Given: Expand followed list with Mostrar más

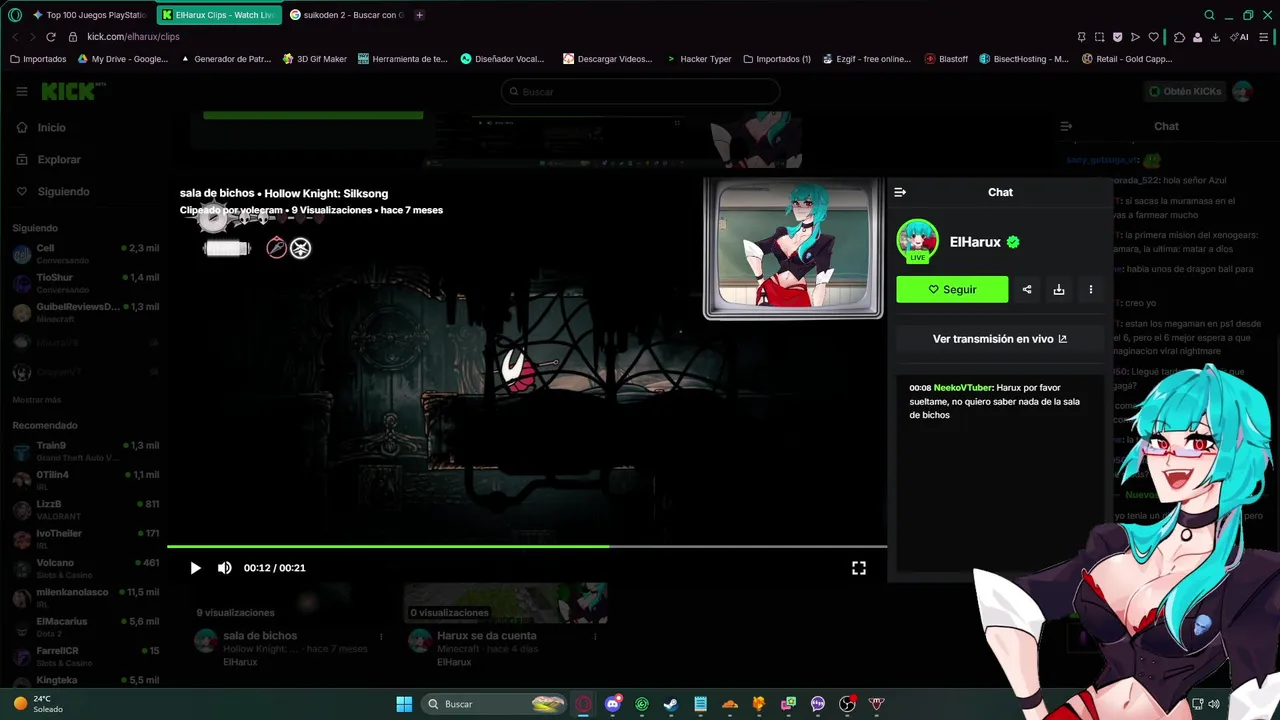Looking at the screenshot, I should point(37,400).
